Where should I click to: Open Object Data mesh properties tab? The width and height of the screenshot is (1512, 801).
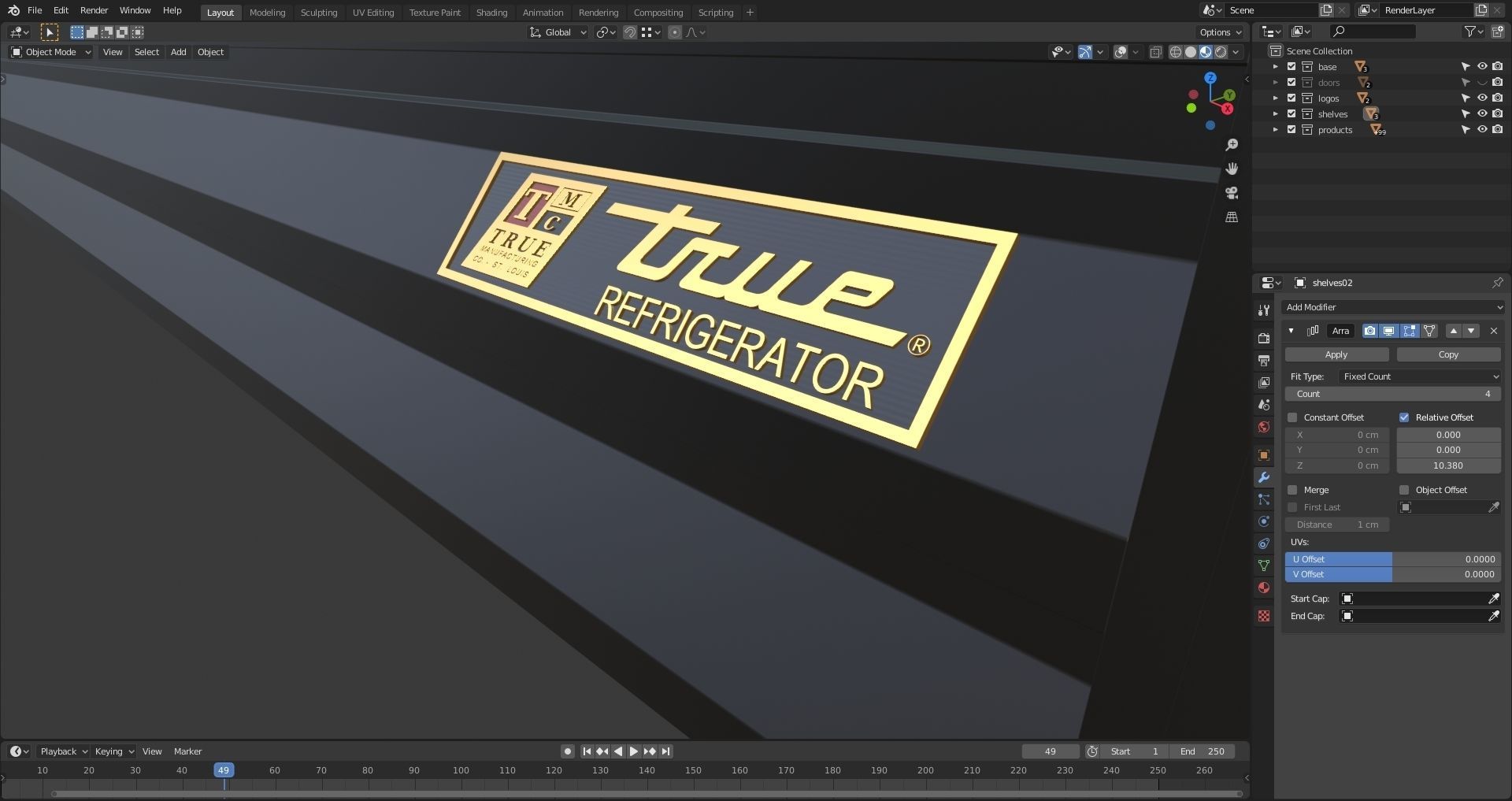[x=1264, y=566]
